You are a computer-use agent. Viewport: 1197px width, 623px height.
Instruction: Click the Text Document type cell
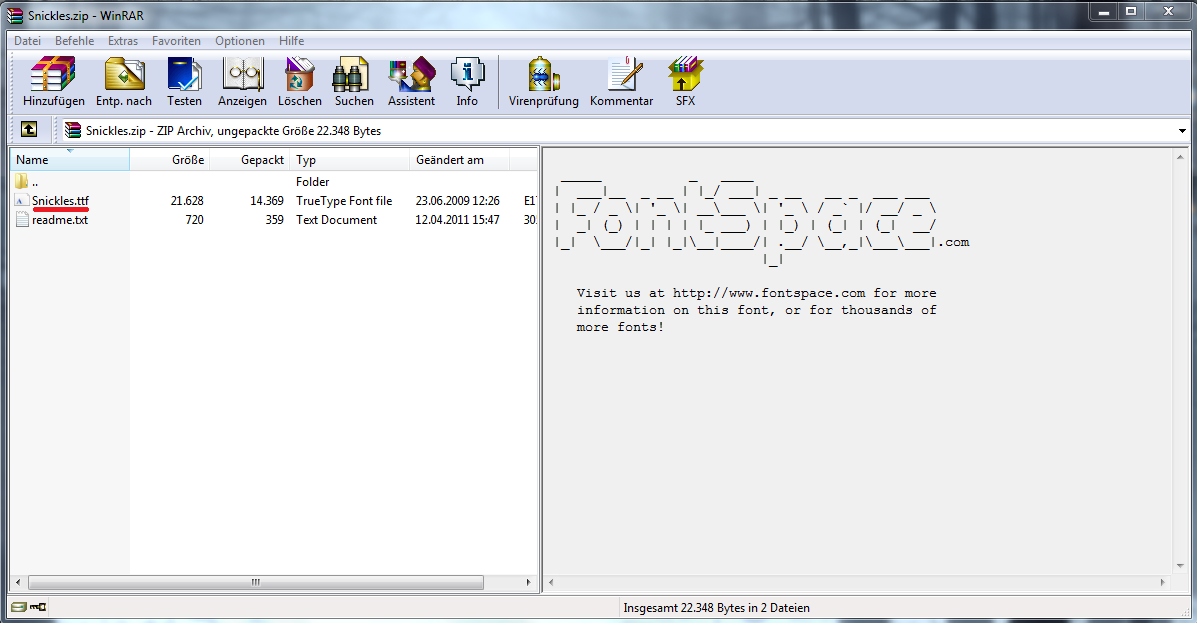pyautogui.click(x=337, y=220)
